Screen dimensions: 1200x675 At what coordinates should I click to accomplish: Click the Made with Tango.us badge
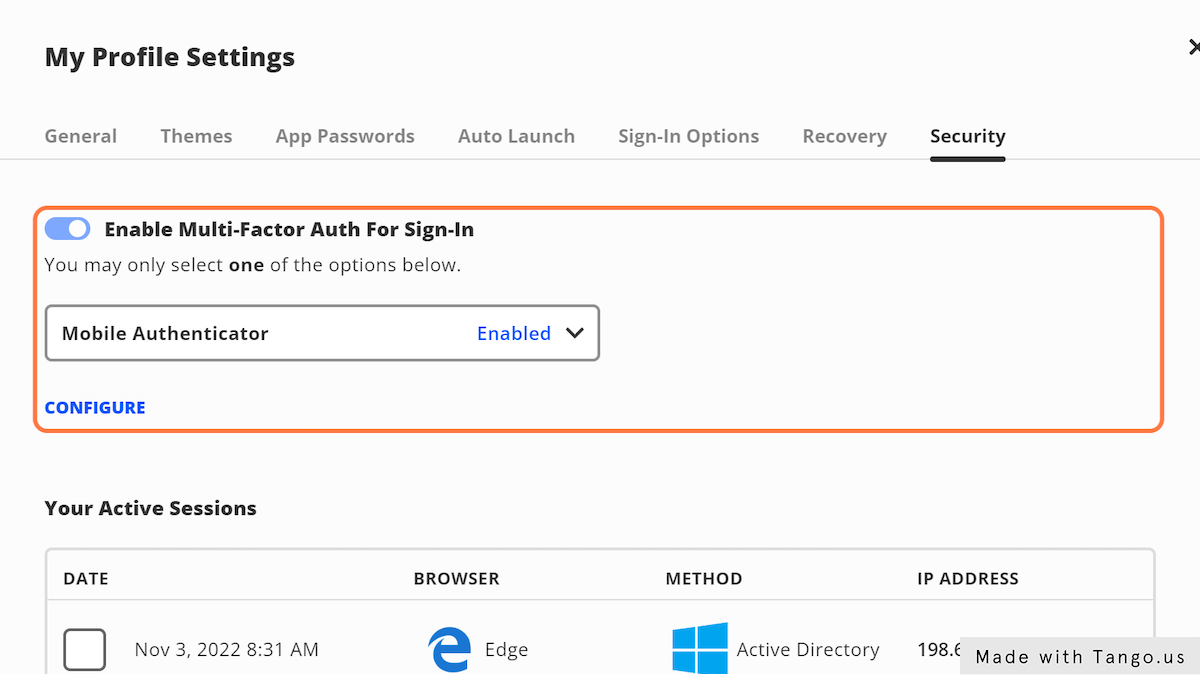point(1080,657)
